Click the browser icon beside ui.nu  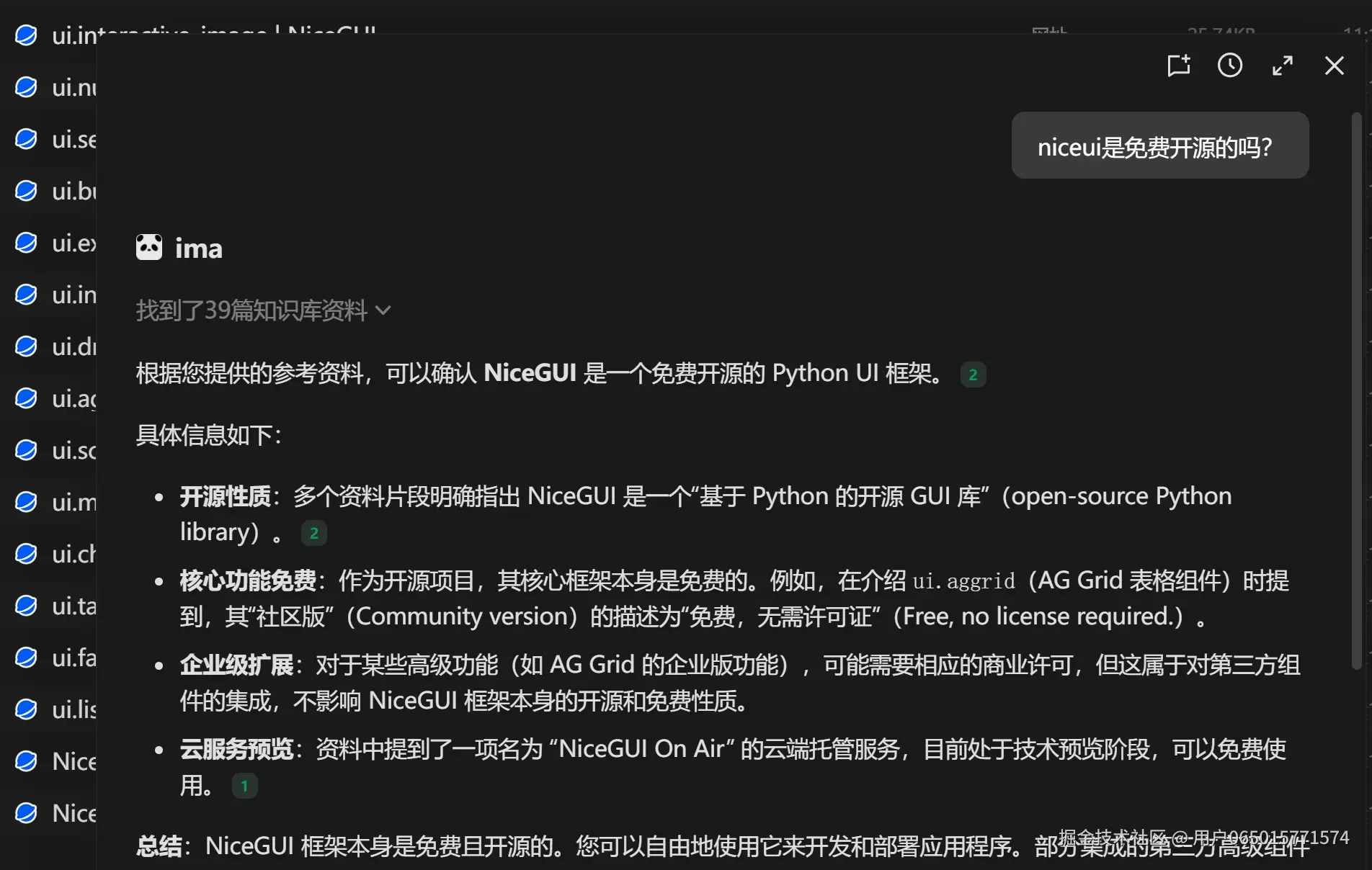(x=26, y=87)
